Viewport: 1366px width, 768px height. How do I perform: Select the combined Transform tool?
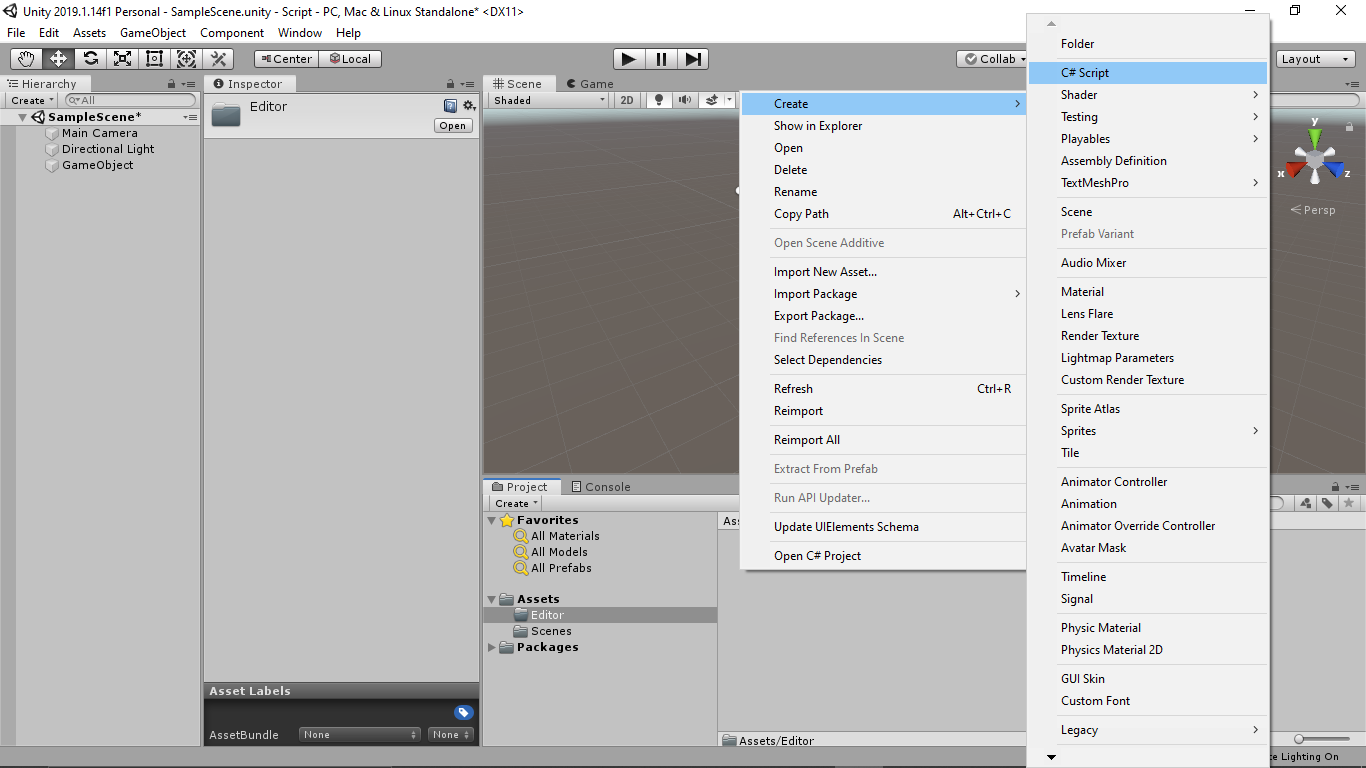[x=186, y=59]
